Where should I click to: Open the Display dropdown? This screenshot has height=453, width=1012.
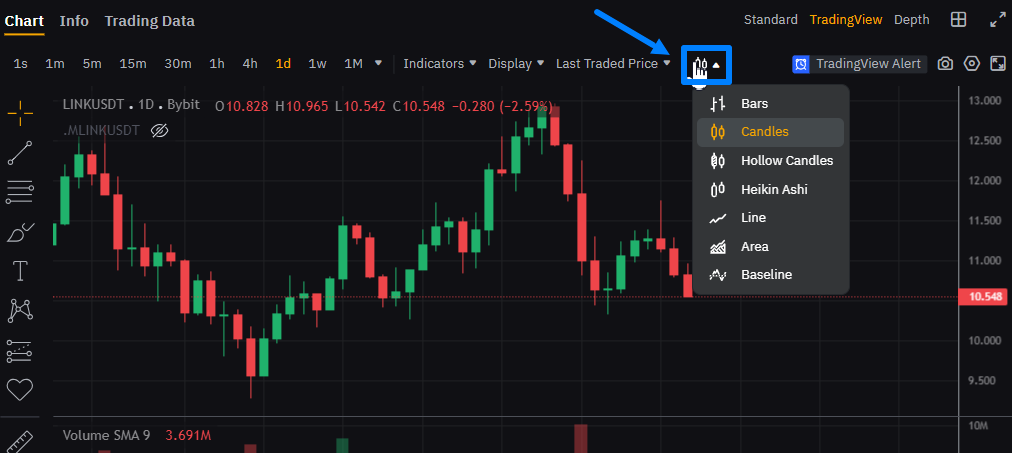(515, 64)
